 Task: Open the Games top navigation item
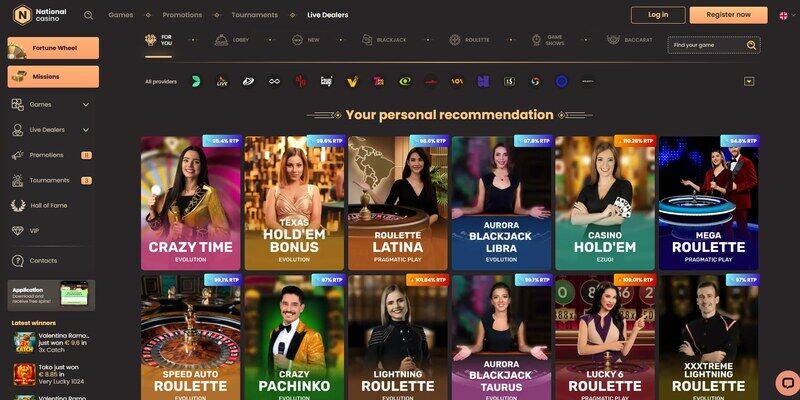[x=121, y=15]
